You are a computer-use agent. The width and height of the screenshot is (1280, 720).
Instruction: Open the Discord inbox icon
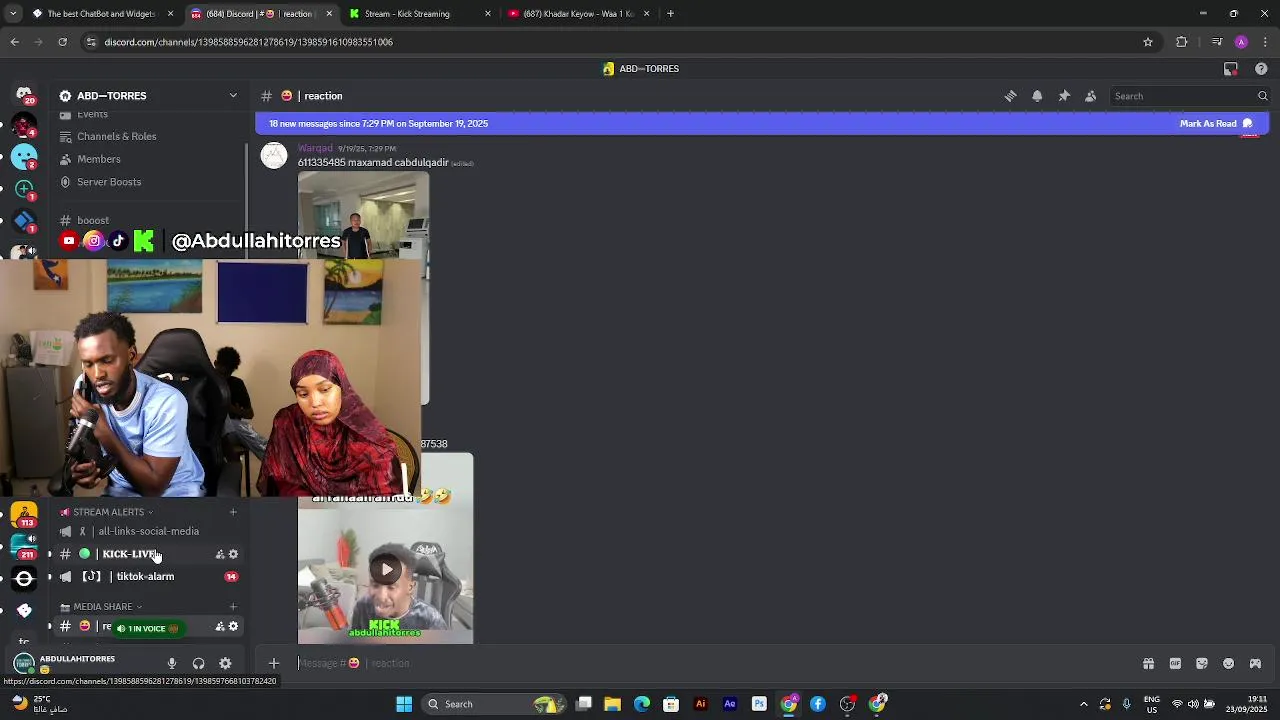(x=1231, y=69)
